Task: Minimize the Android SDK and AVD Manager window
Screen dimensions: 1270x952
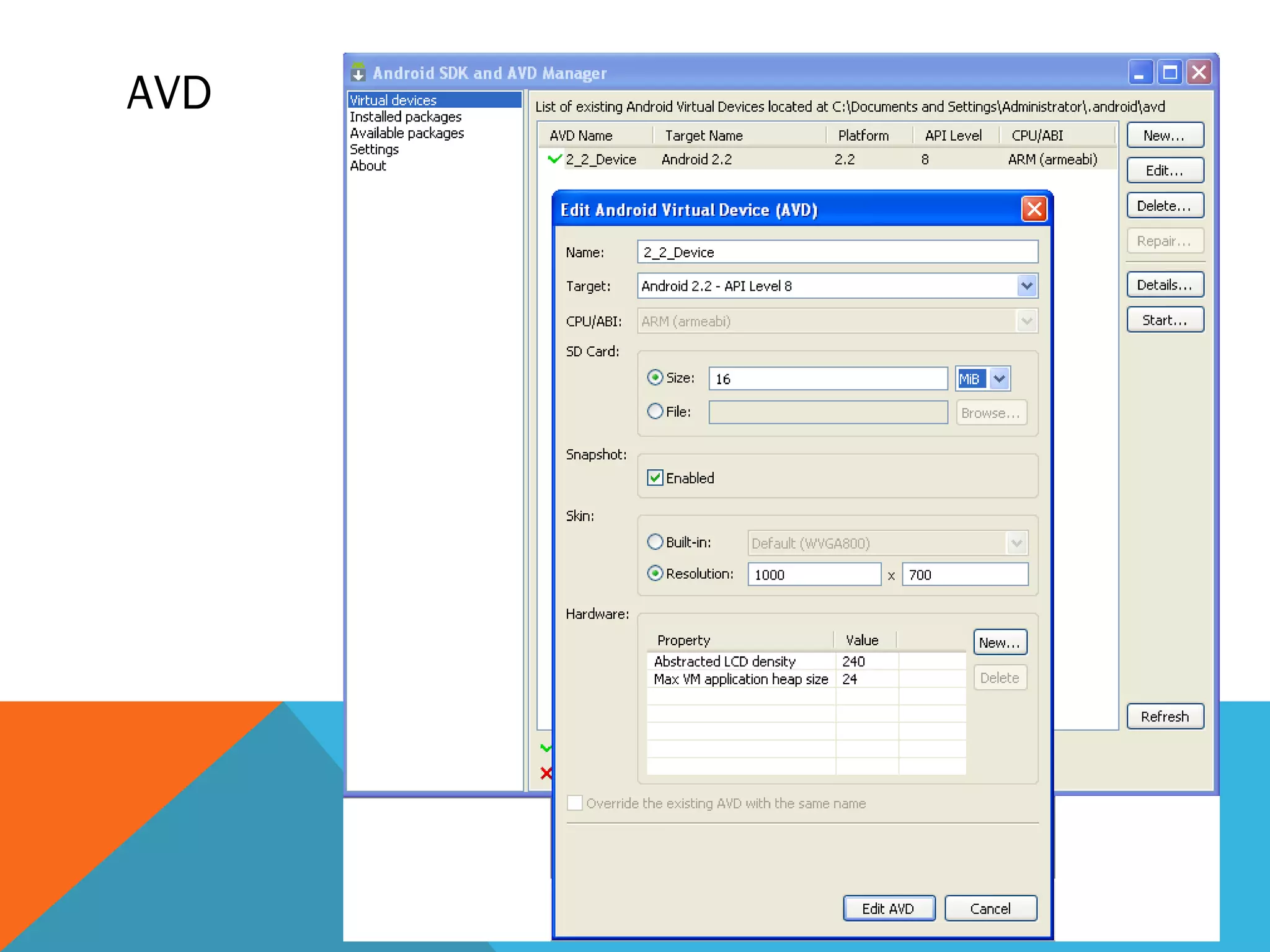Action: (x=1140, y=73)
